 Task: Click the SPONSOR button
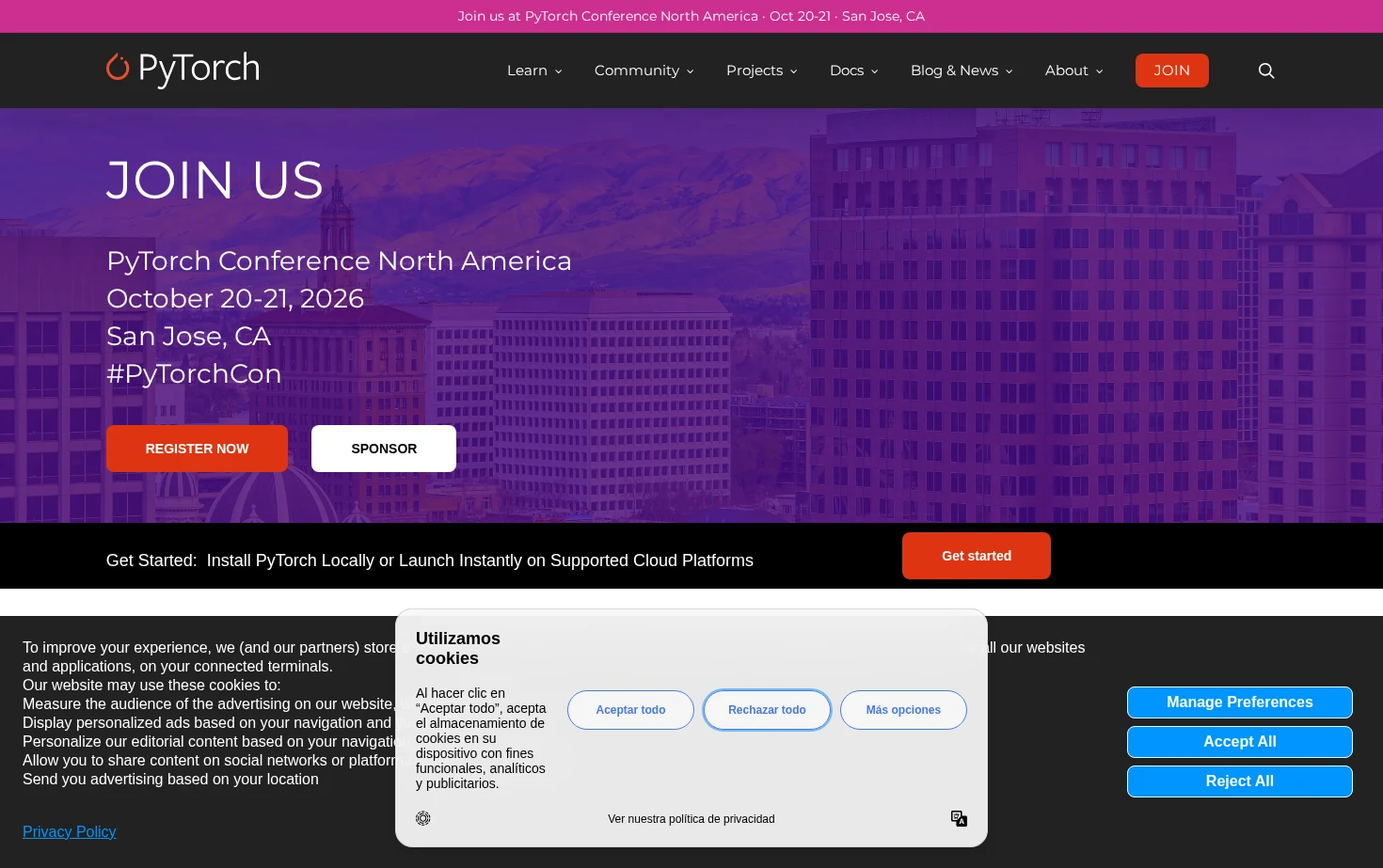pyautogui.click(x=384, y=449)
